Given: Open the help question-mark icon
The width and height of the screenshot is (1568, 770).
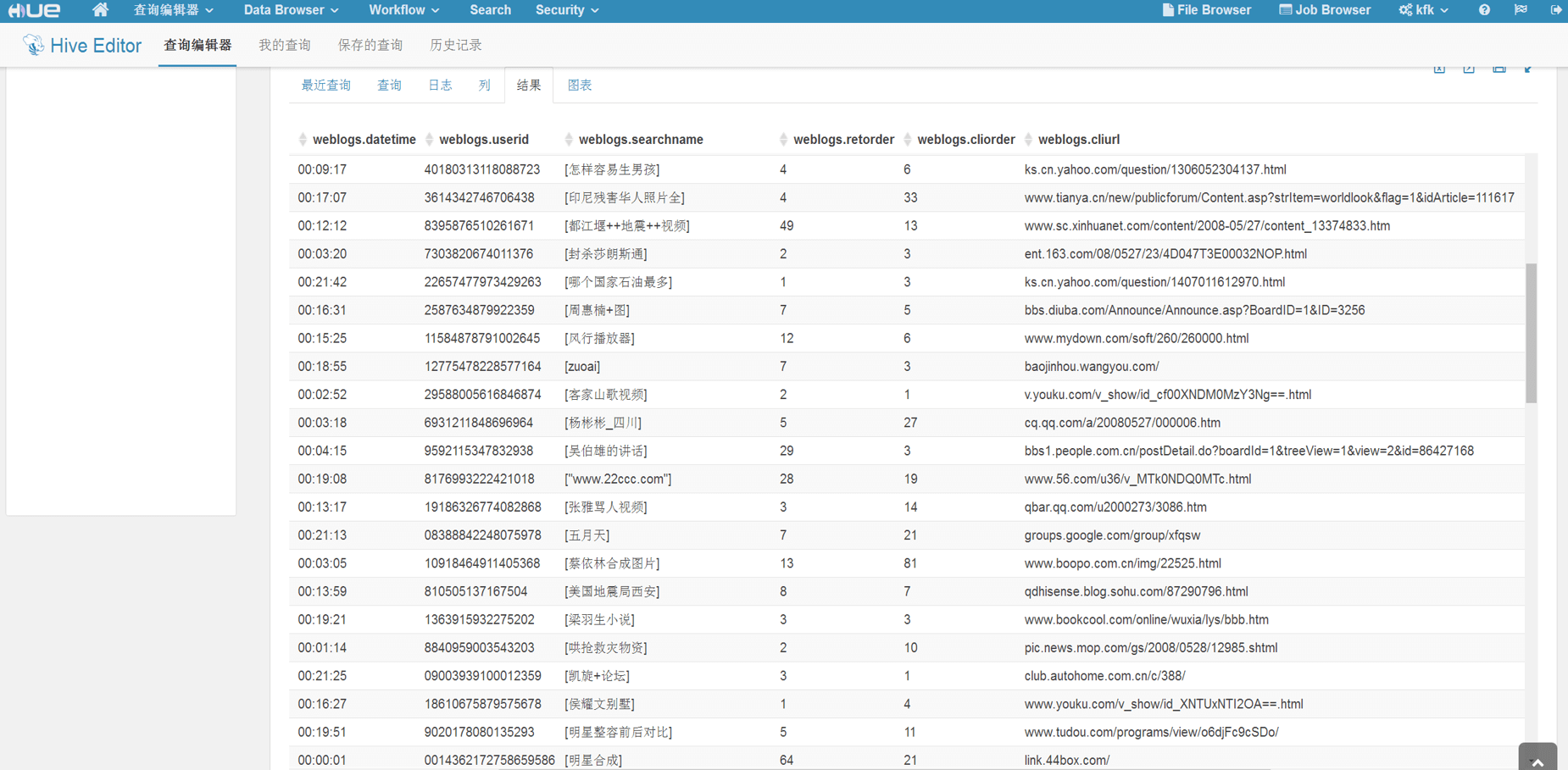Looking at the screenshot, I should pos(1484,10).
